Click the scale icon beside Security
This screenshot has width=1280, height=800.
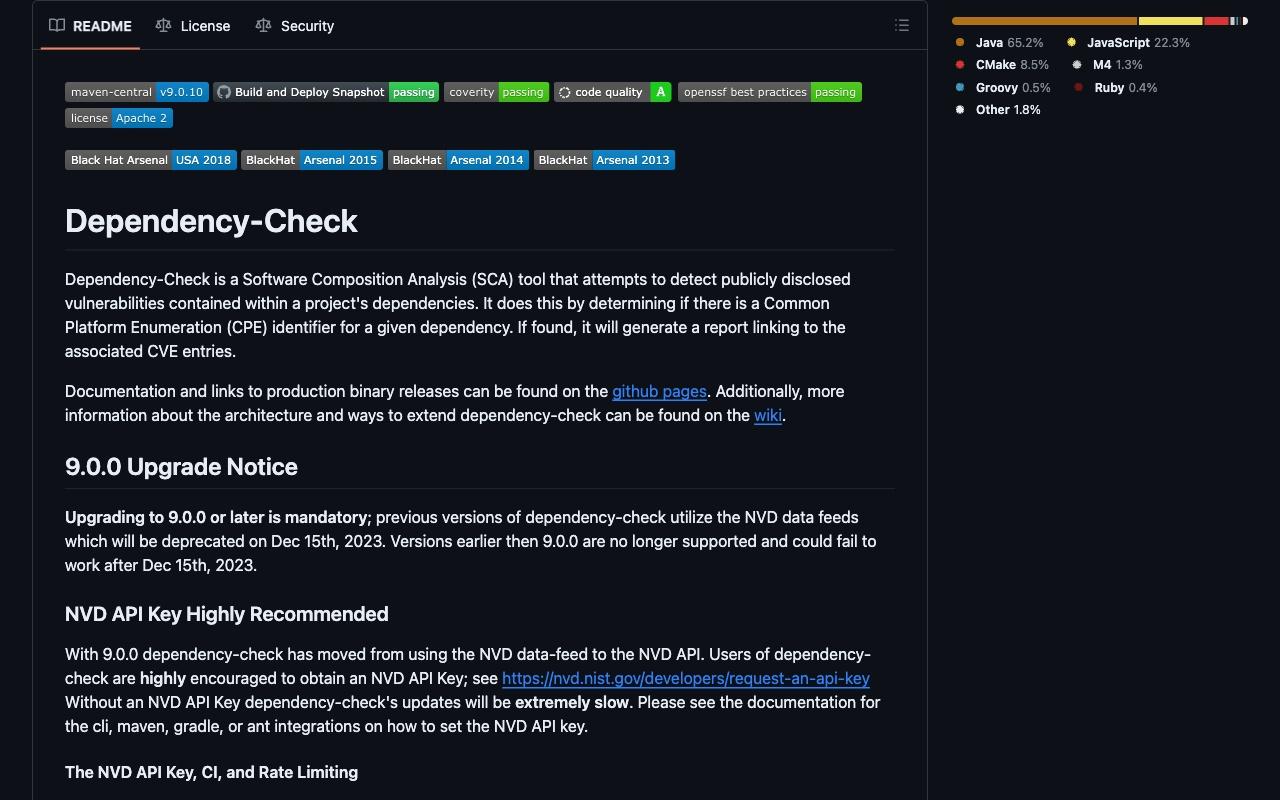click(263, 26)
